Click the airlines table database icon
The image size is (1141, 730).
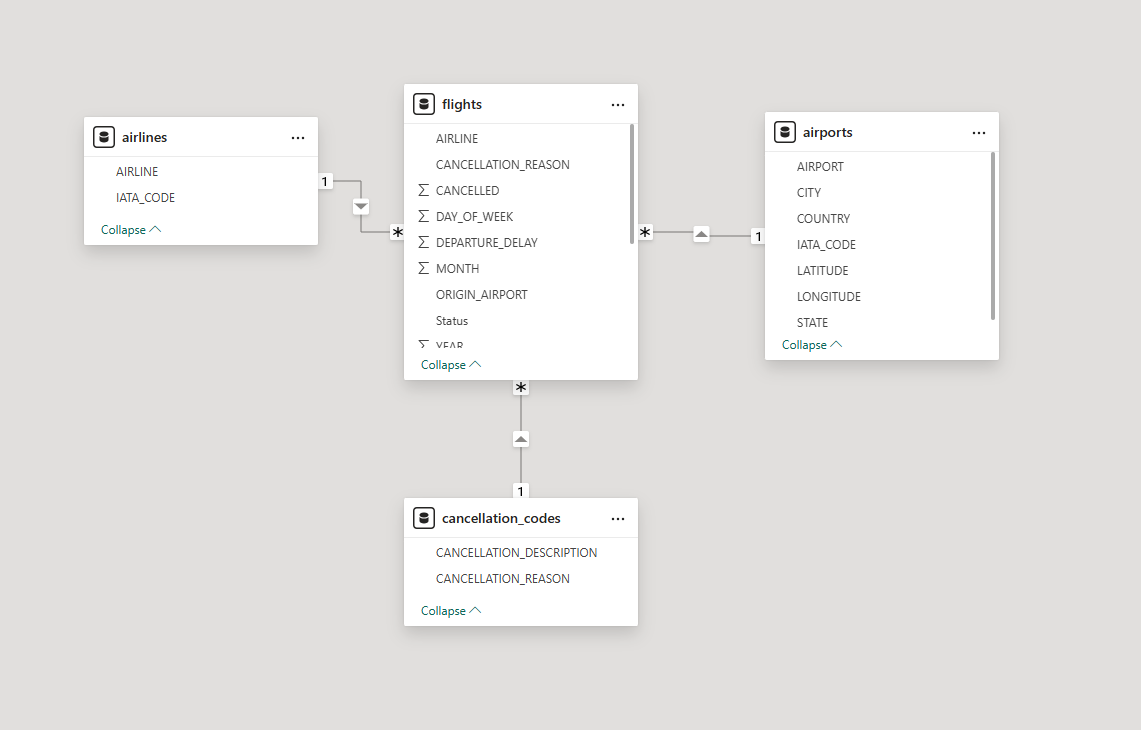click(104, 137)
